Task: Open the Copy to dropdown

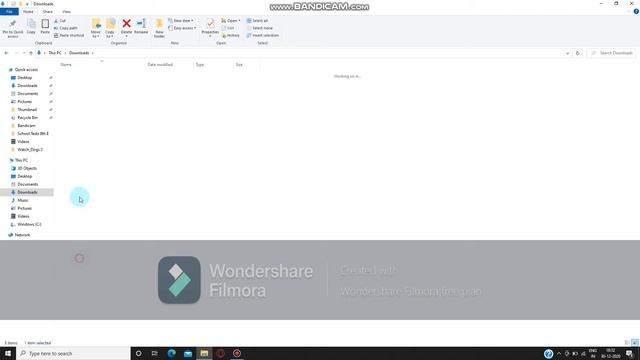Action: (110, 28)
